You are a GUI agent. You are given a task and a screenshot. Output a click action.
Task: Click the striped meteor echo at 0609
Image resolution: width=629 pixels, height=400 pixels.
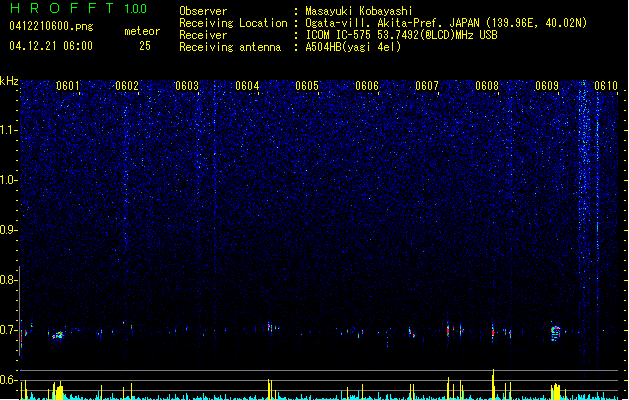[556, 333]
